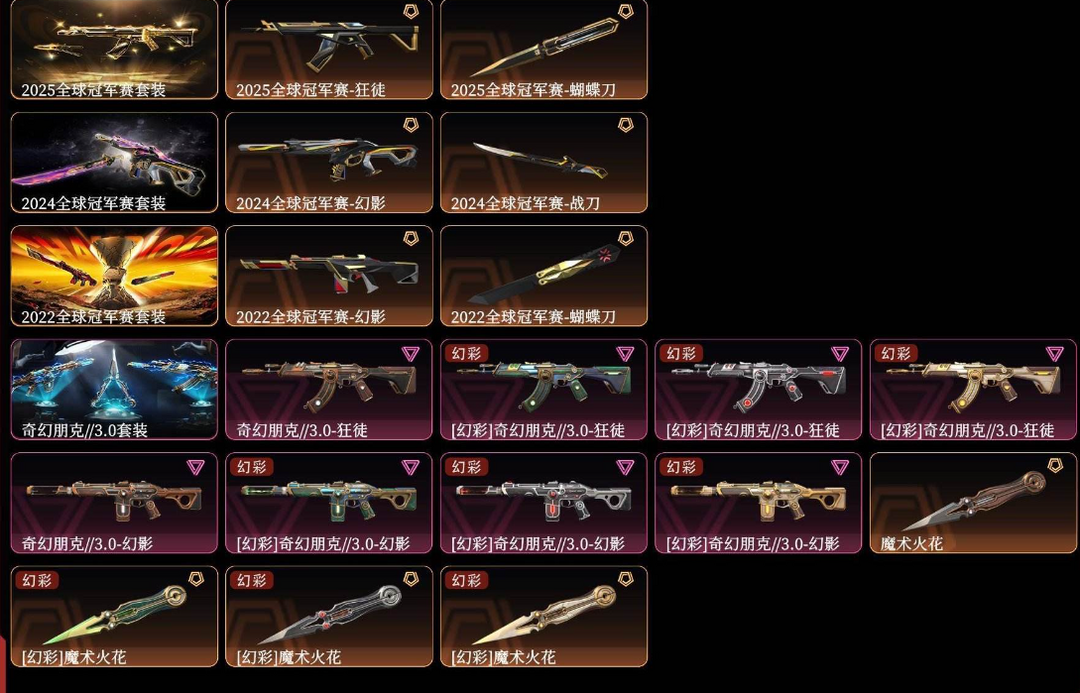Click the gold tier icon on 魔术火花 knife

point(1055,466)
